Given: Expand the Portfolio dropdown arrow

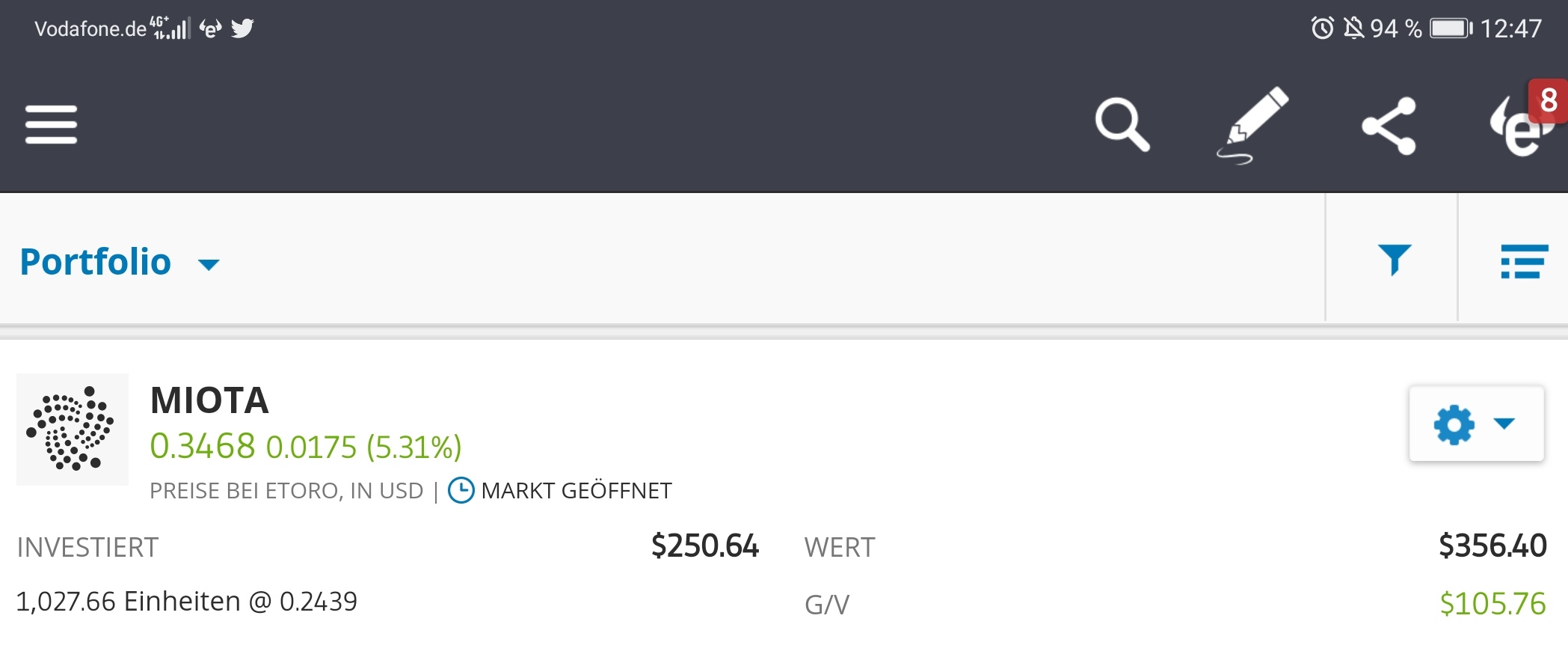Looking at the screenshot, I should pos(209,264).
